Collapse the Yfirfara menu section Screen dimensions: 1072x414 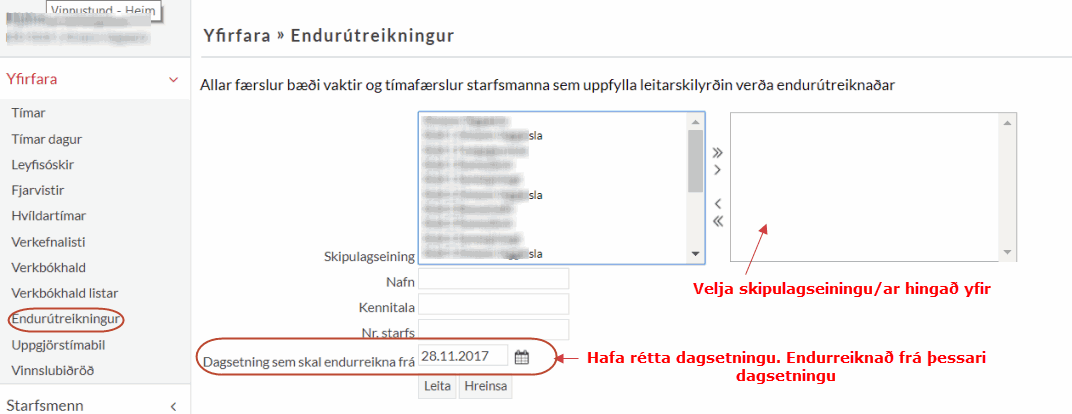point(173,80)
